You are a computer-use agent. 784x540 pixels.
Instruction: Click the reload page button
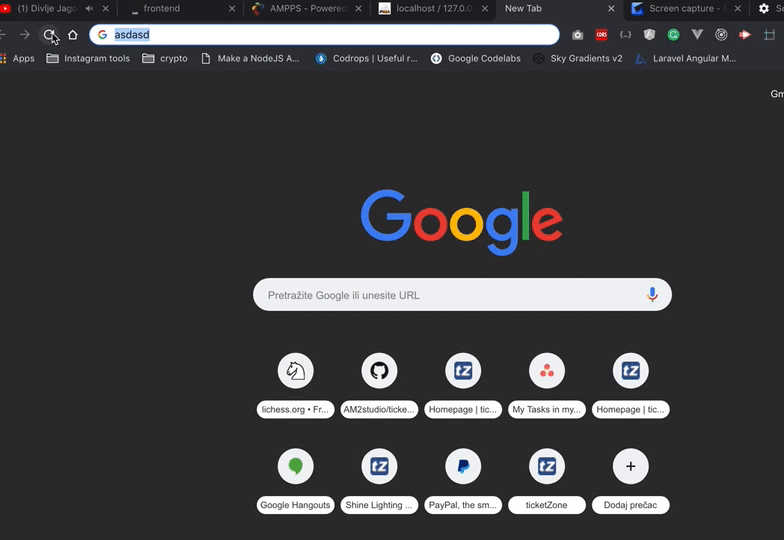pos(48,34)
